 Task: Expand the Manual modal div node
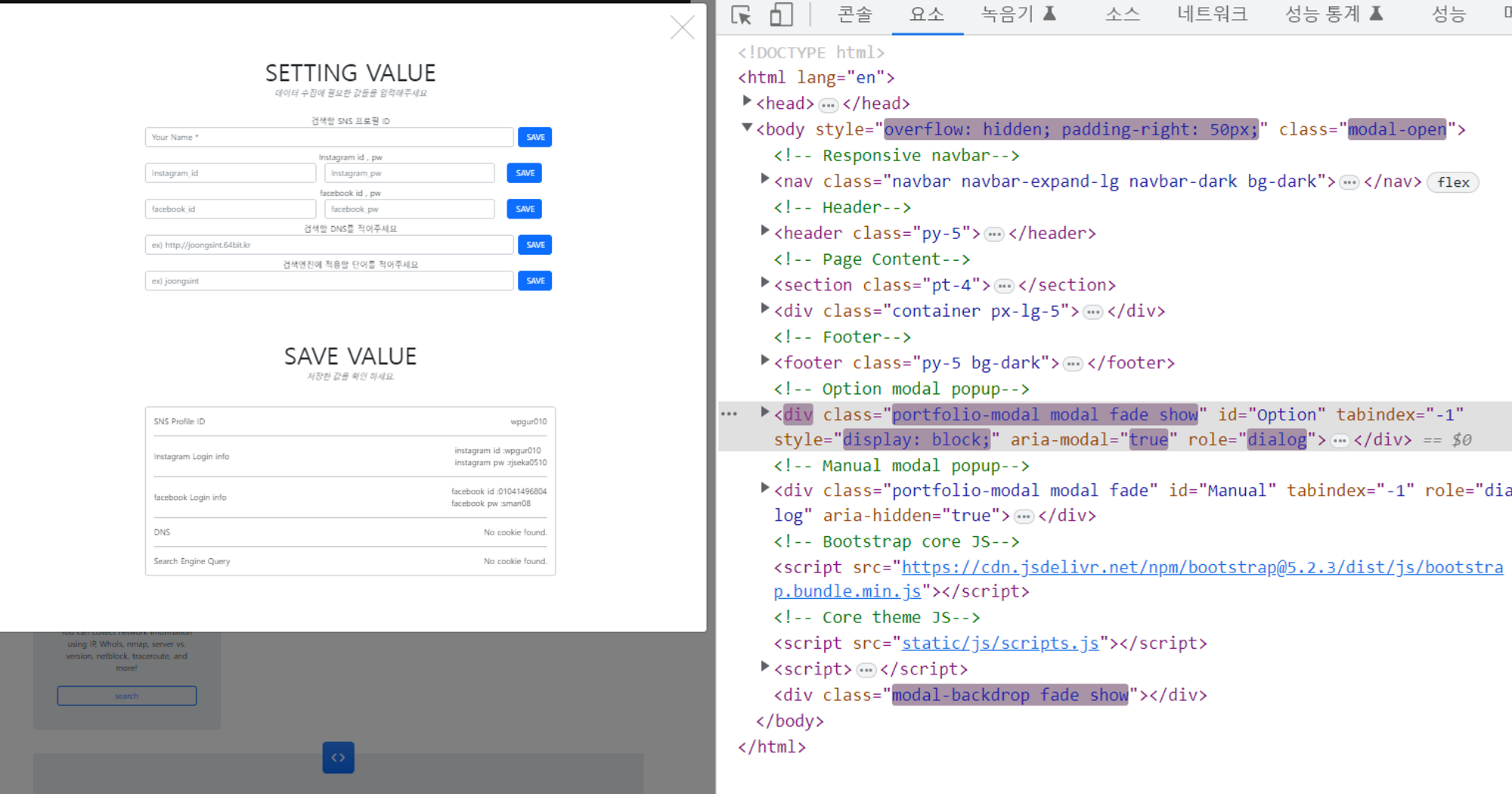click(x=765, y=488)
